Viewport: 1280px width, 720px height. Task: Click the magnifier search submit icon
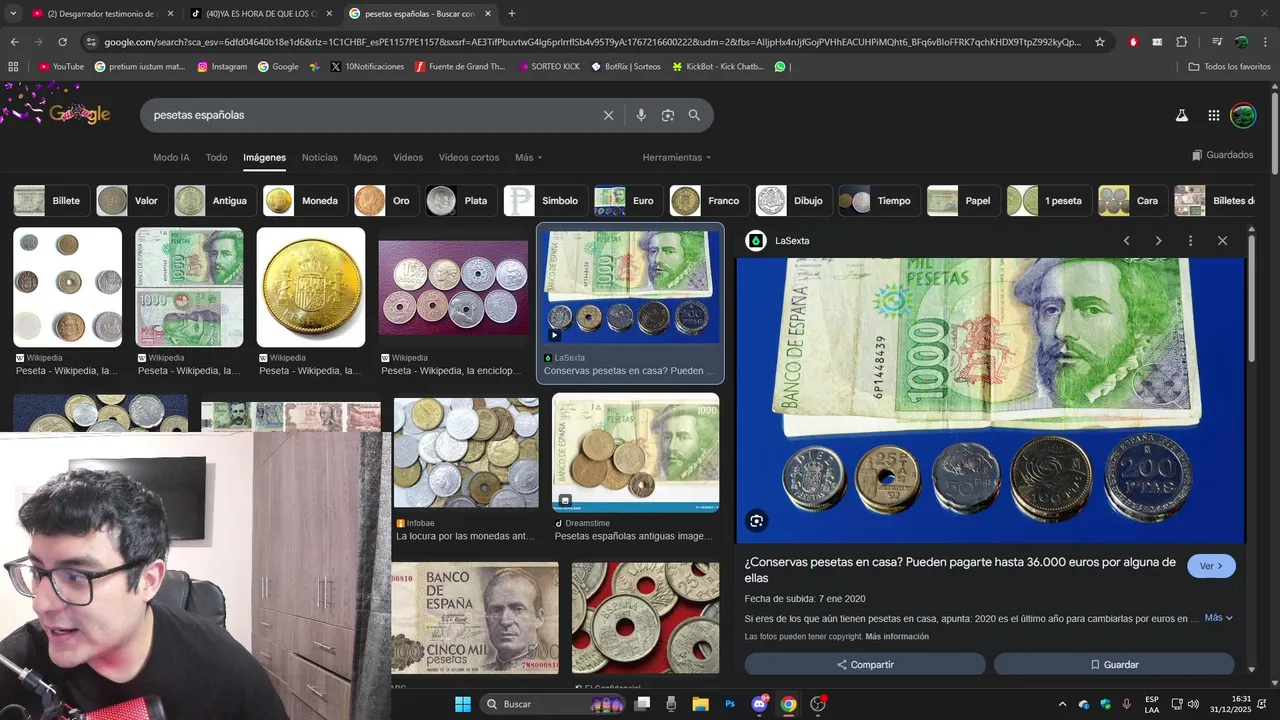pos(694,115)
